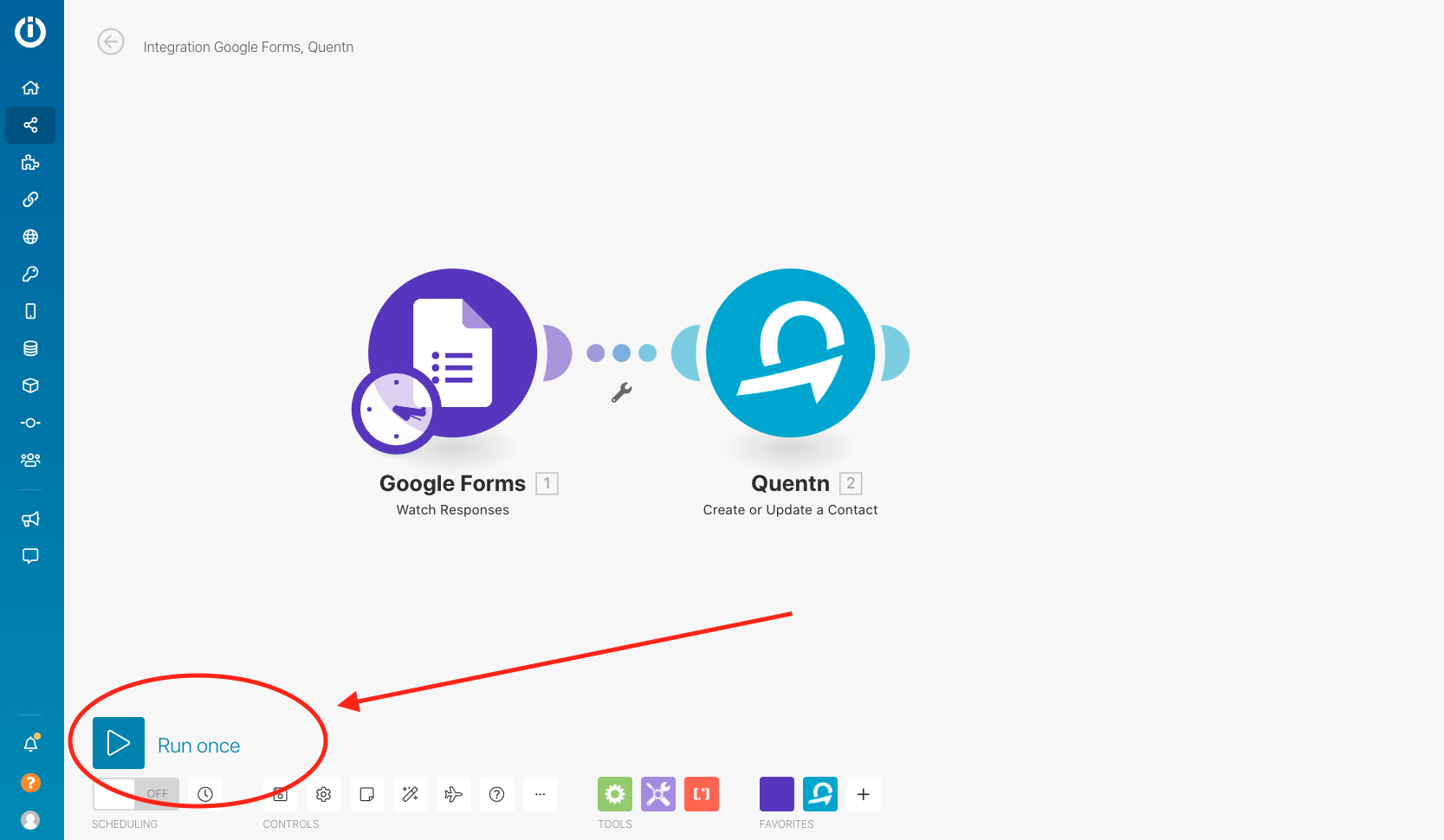Open the Google Forms module
The image size is (1444, 840).
(x=452, y=352)
